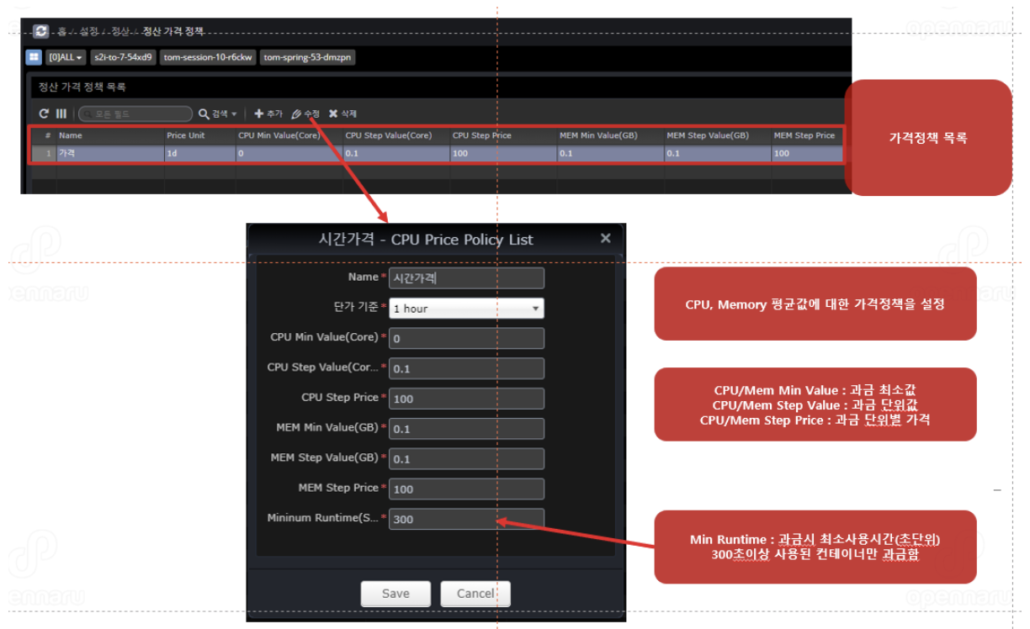Open the [0]ALL namespace dropdown

64,56
